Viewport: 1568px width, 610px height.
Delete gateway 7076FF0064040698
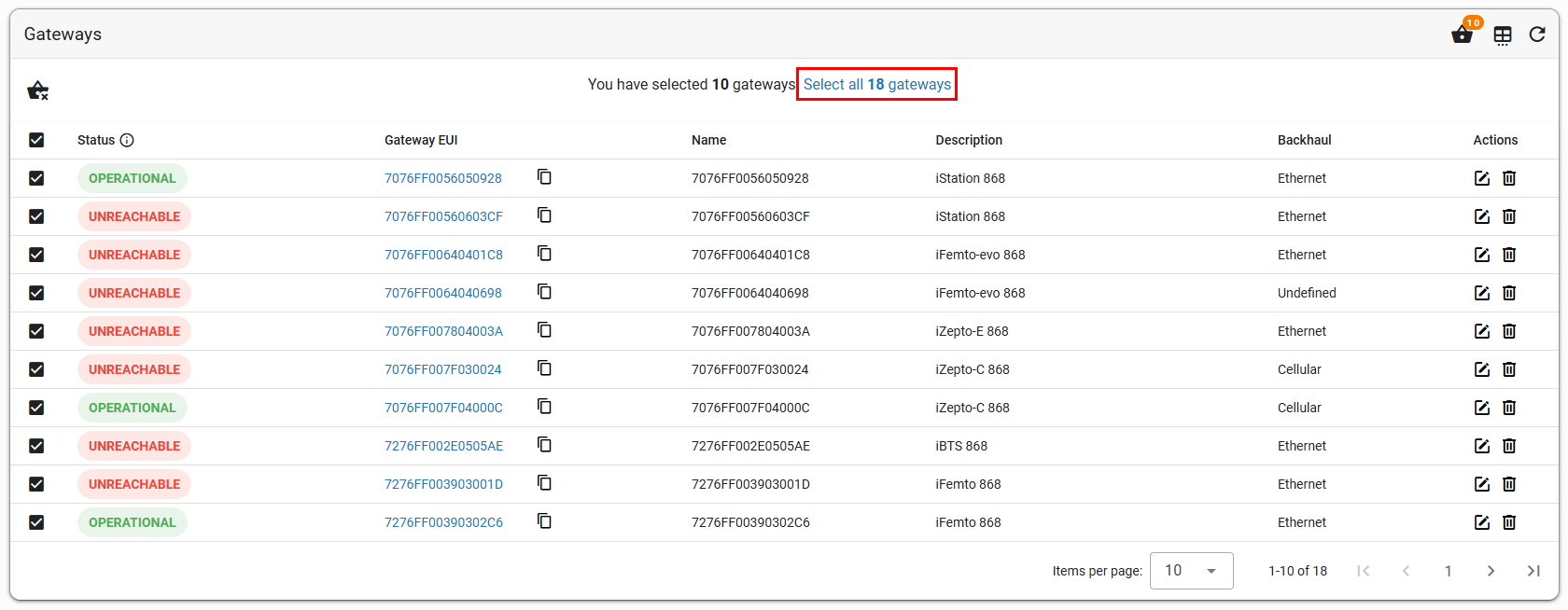pos(1509,293)
